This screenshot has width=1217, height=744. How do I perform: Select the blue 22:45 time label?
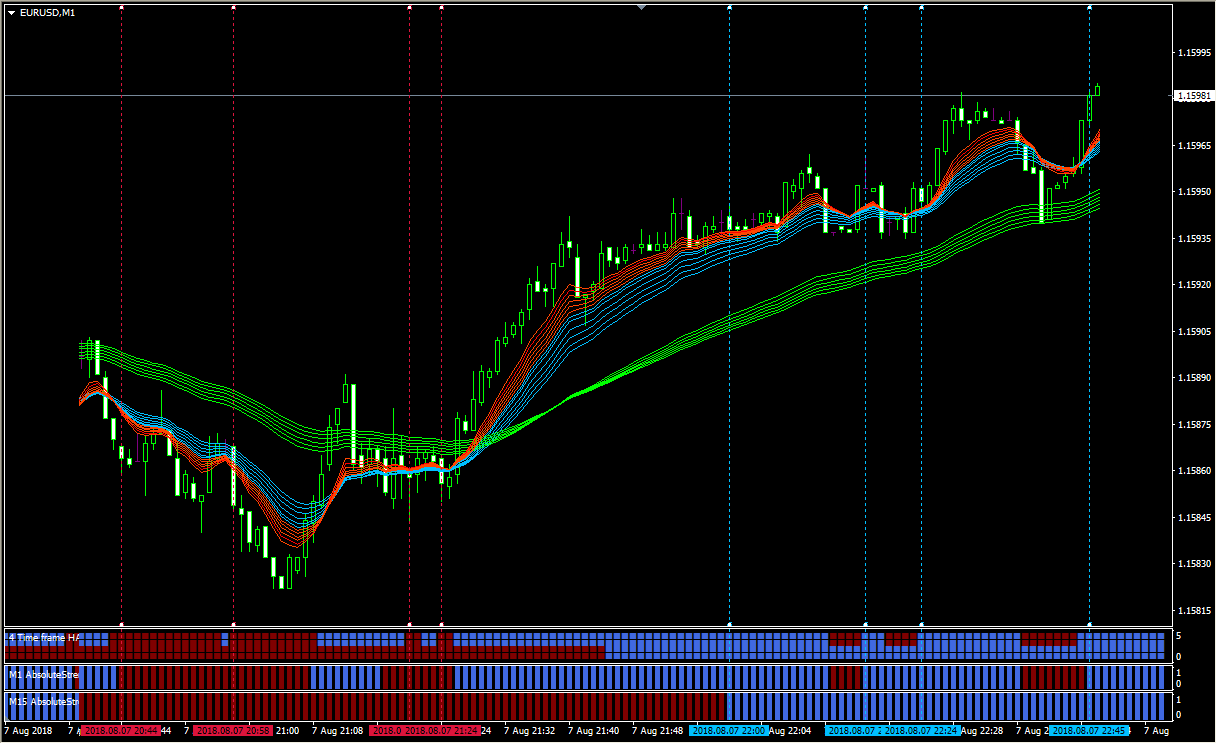[1089, 731]
